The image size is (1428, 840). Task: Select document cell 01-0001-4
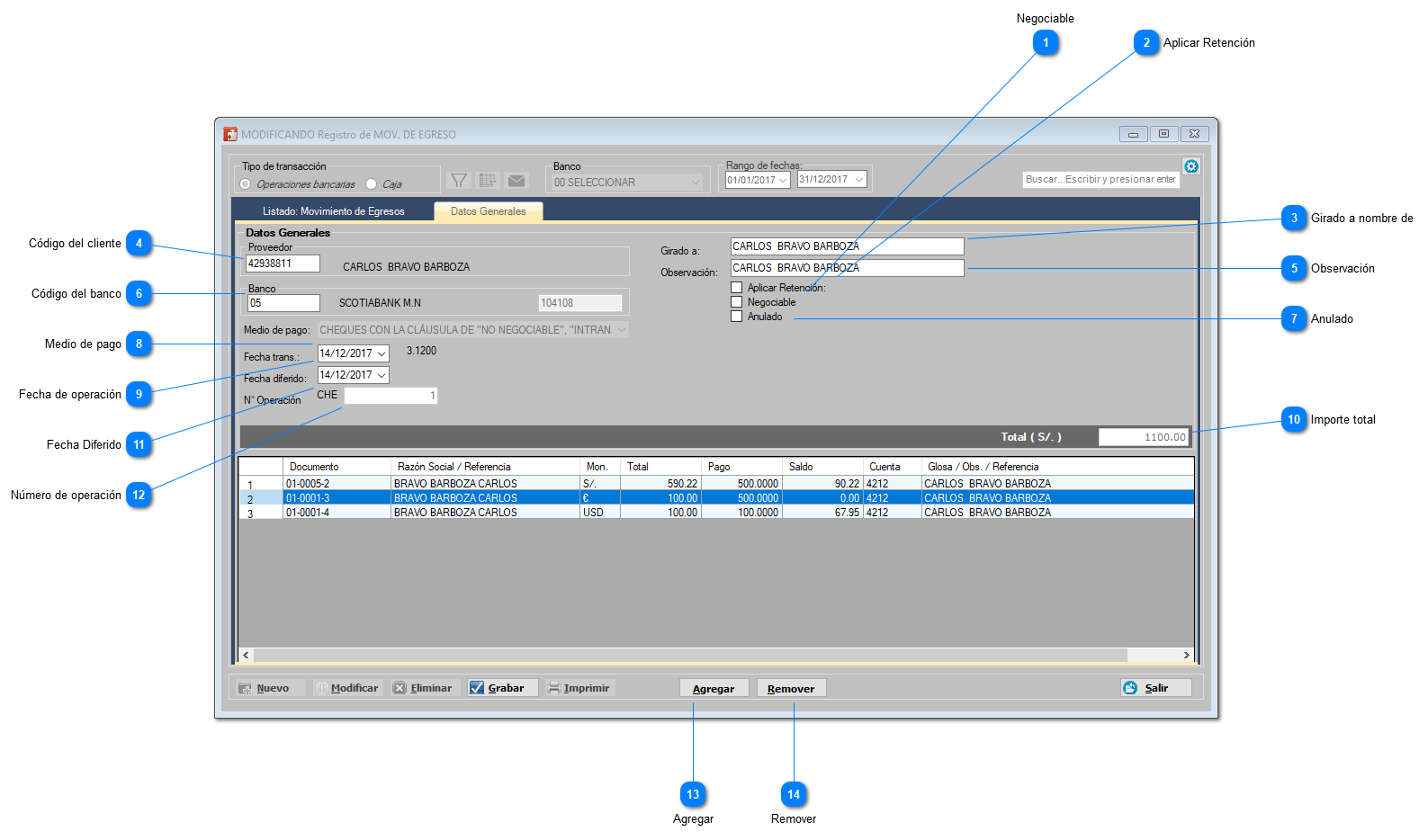click(337, 513)
